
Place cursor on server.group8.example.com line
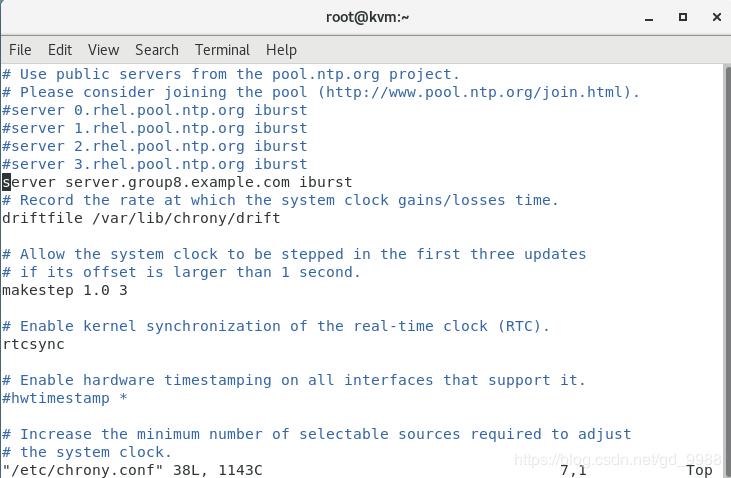(x=177, y=182)
